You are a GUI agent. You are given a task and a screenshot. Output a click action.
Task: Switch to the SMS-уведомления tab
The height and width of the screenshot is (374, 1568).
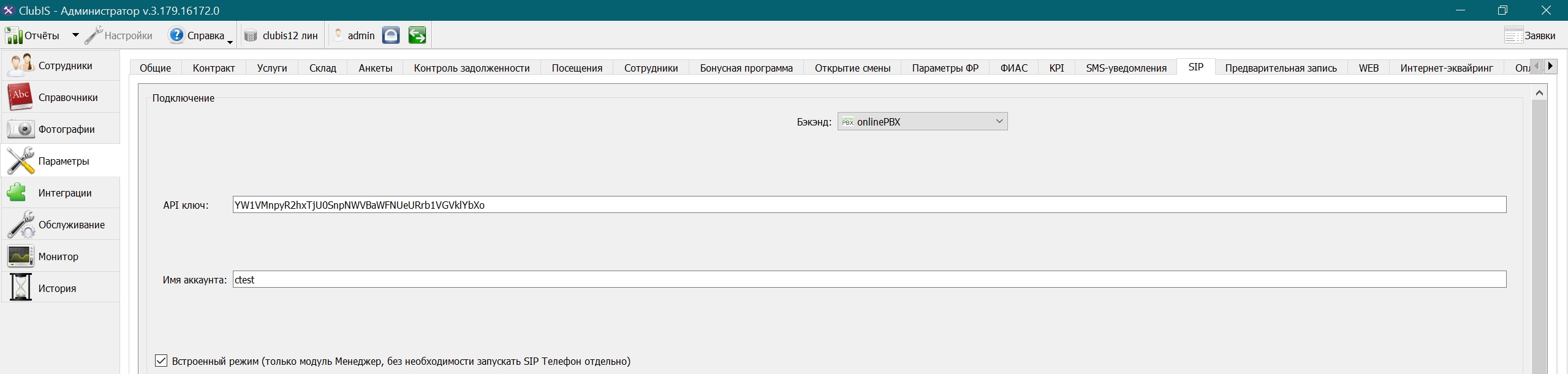(1126, 68)
